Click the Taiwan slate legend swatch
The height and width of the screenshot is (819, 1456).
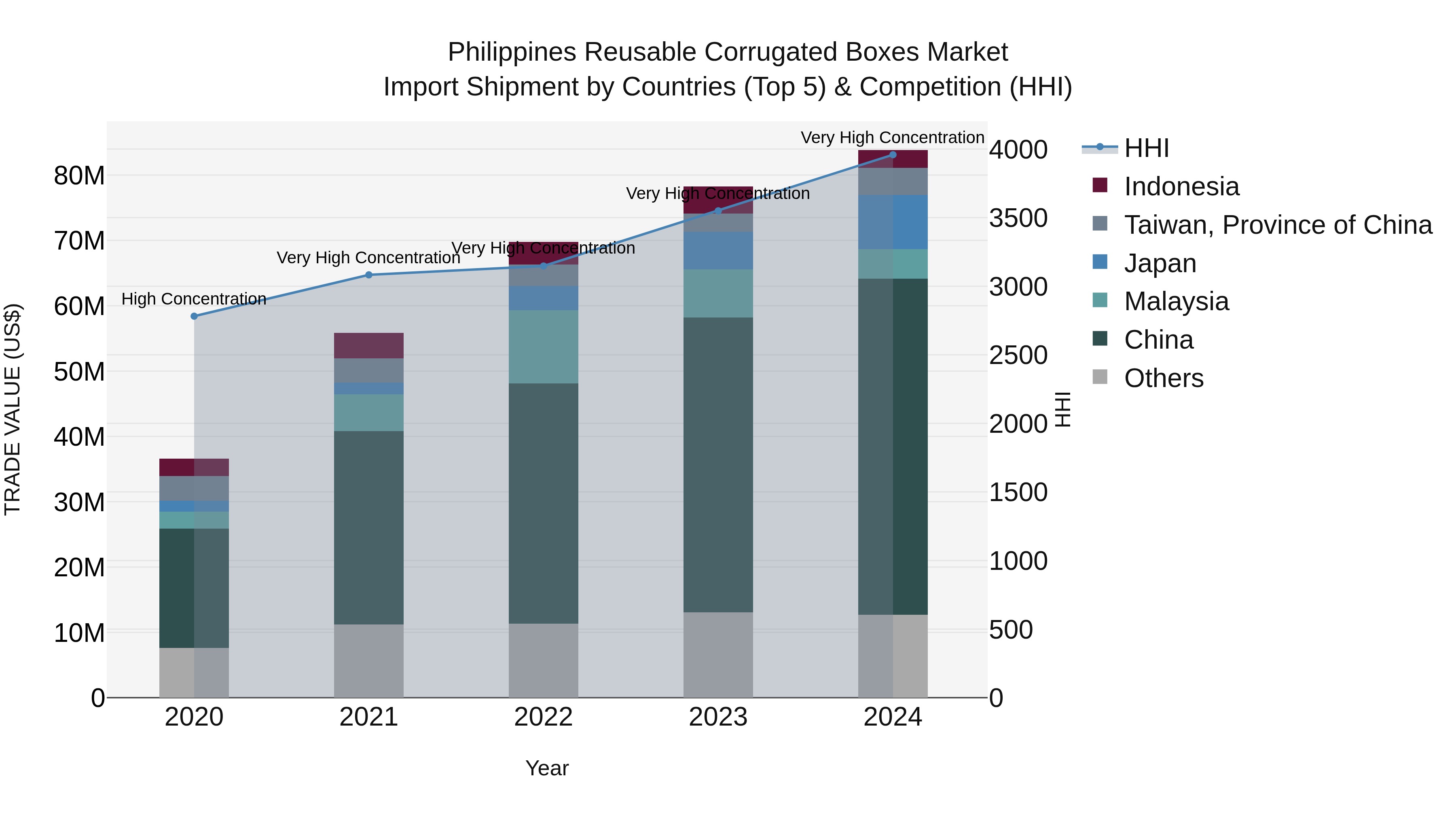coord(1100,223)
